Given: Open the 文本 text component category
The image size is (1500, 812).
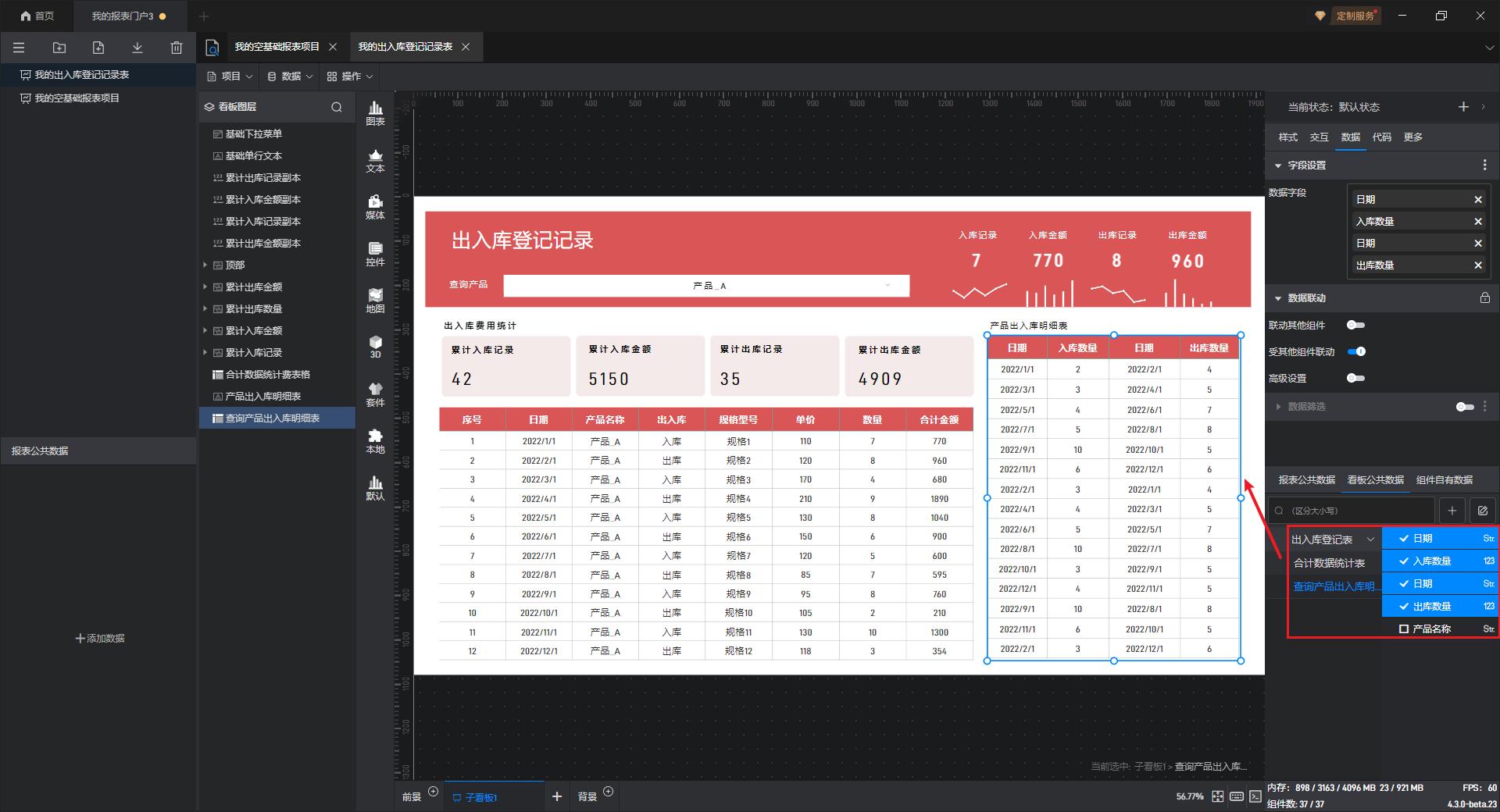Looking at the screenshot, I should pyautogui.click(x=376, y=160).
